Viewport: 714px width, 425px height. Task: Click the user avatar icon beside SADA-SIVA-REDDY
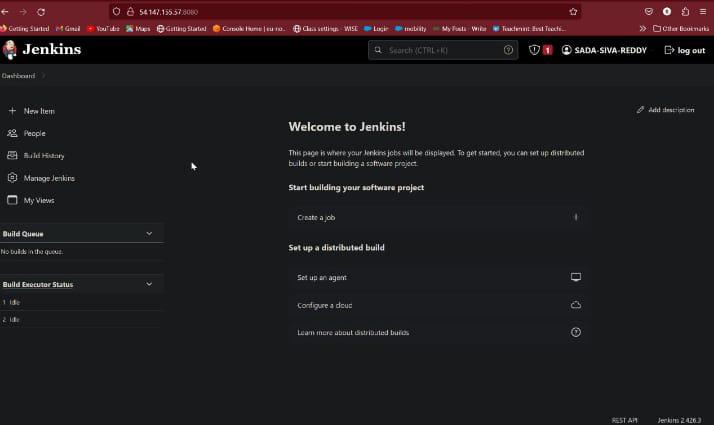[x=566, y=50]
